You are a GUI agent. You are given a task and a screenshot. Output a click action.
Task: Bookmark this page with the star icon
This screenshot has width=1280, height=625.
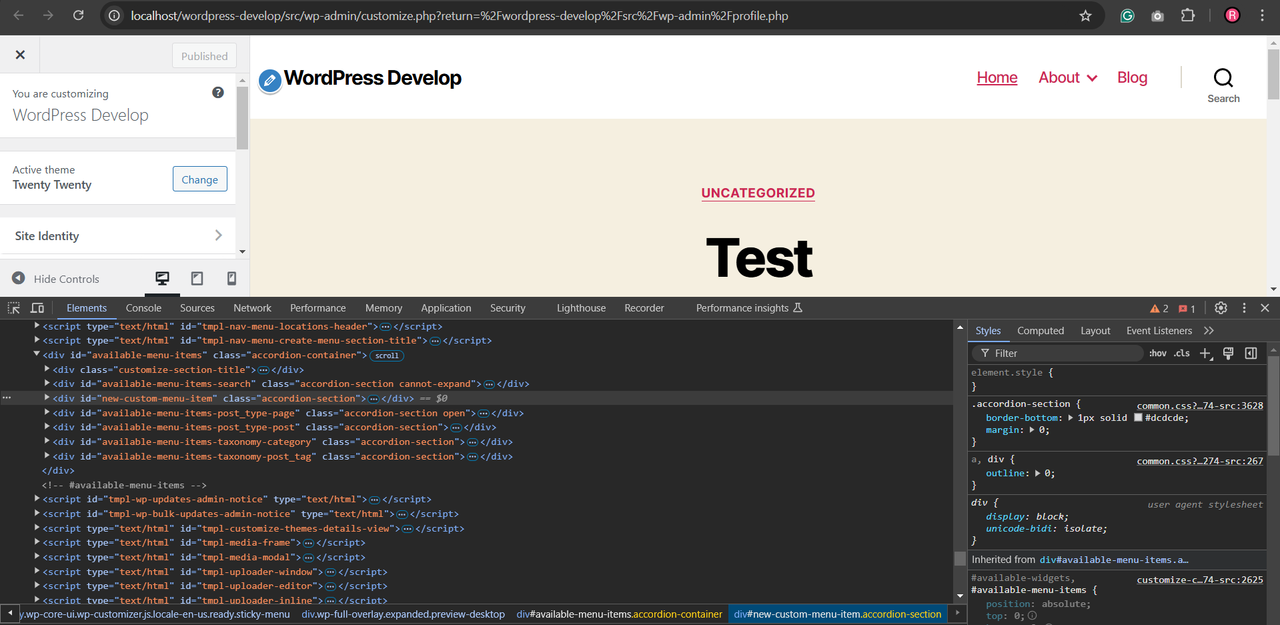[1085, 16]
